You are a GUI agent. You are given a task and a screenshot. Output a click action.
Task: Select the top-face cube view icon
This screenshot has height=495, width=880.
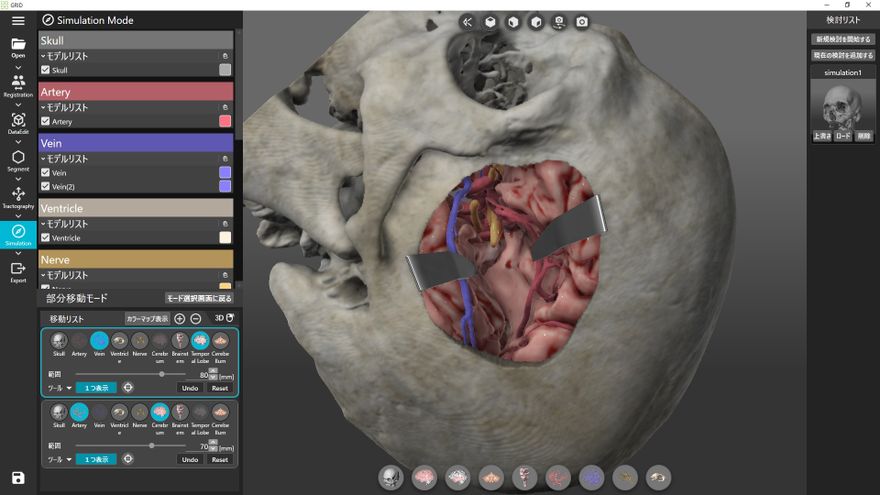point(490,22)
